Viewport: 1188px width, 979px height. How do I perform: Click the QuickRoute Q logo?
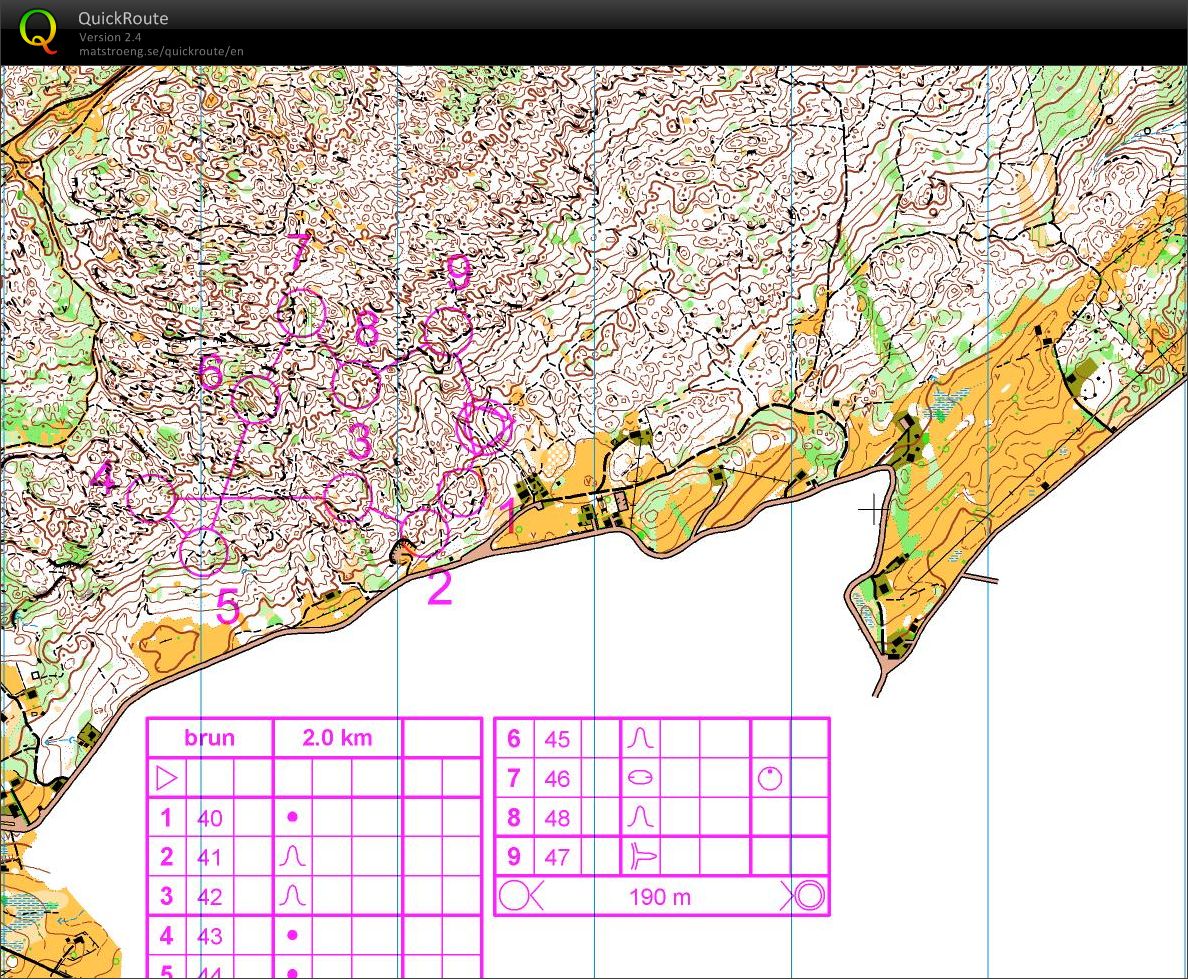38,29
